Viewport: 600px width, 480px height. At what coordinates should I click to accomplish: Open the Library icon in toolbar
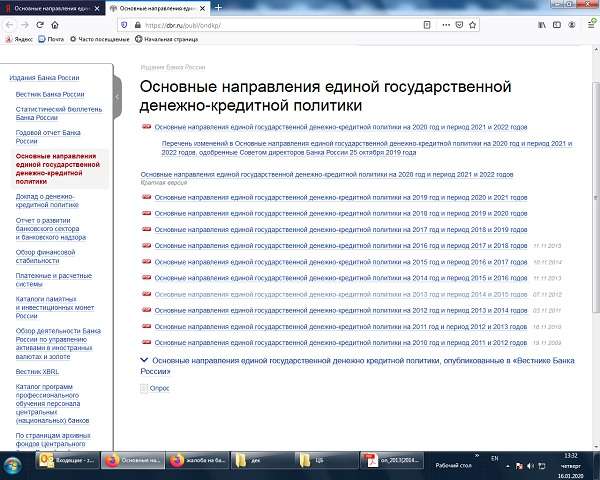coord(542,25)
